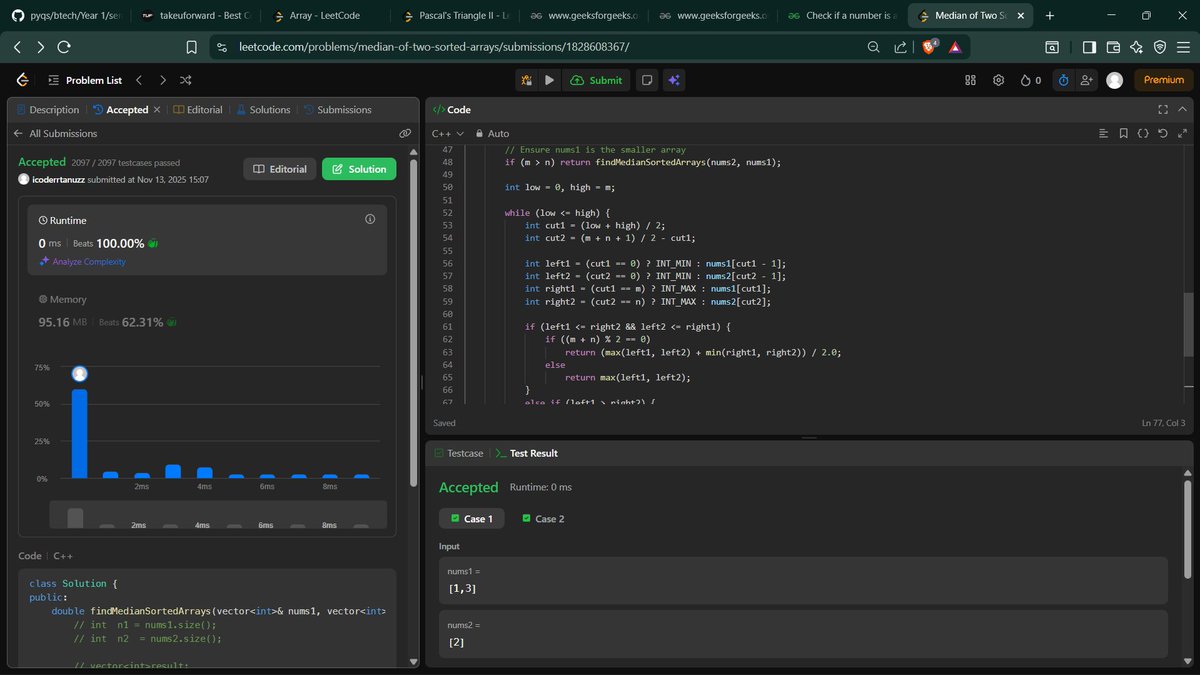
Task: Open the debugger icon next to Run
Action: (528, 80)
